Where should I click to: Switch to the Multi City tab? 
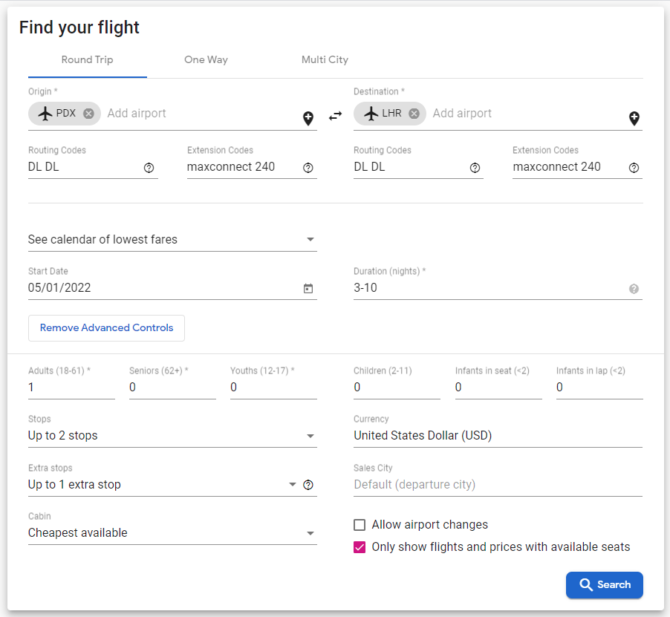(x=325, y=60)
